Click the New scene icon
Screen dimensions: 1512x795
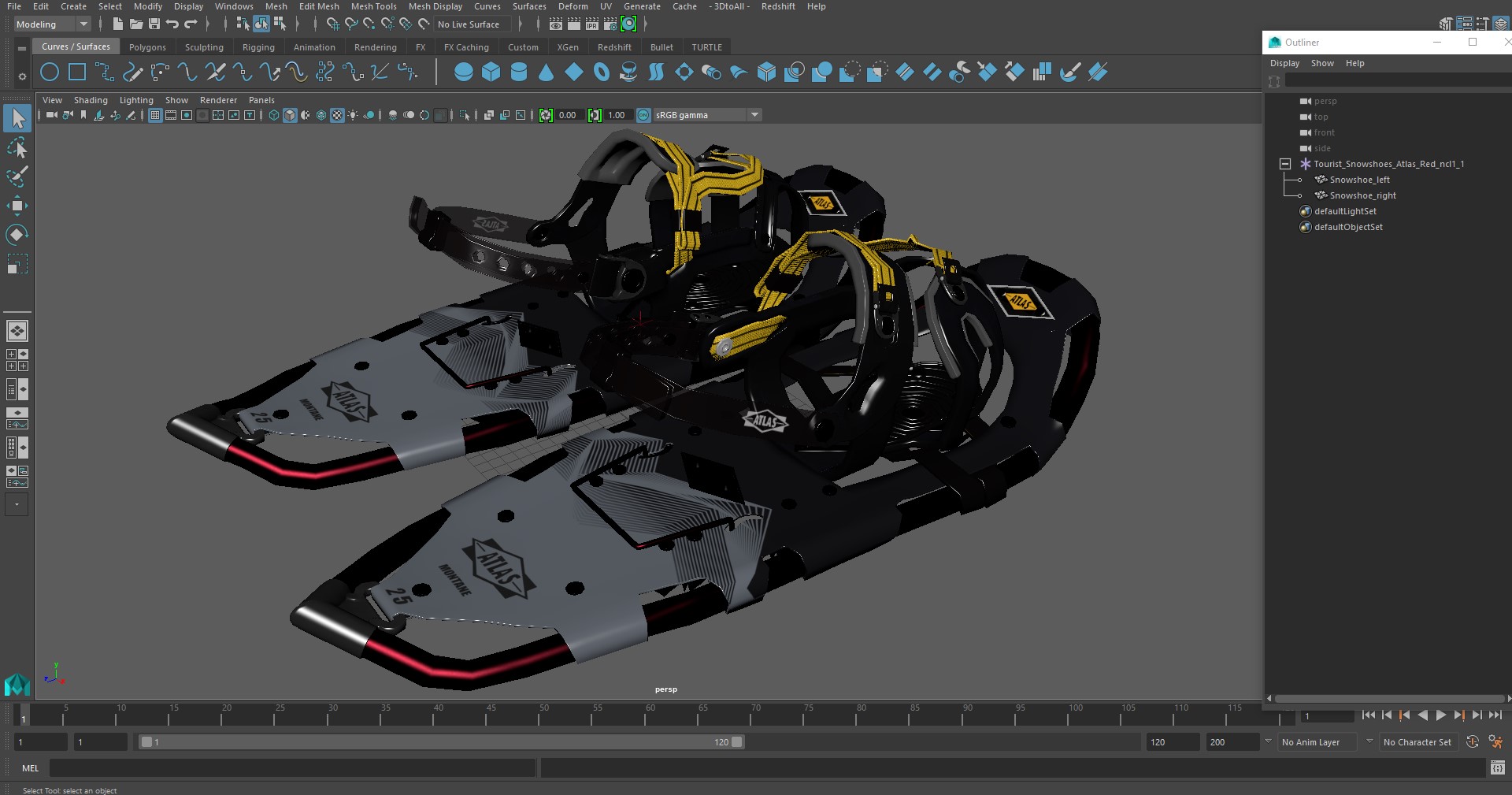tap(117, 24)
